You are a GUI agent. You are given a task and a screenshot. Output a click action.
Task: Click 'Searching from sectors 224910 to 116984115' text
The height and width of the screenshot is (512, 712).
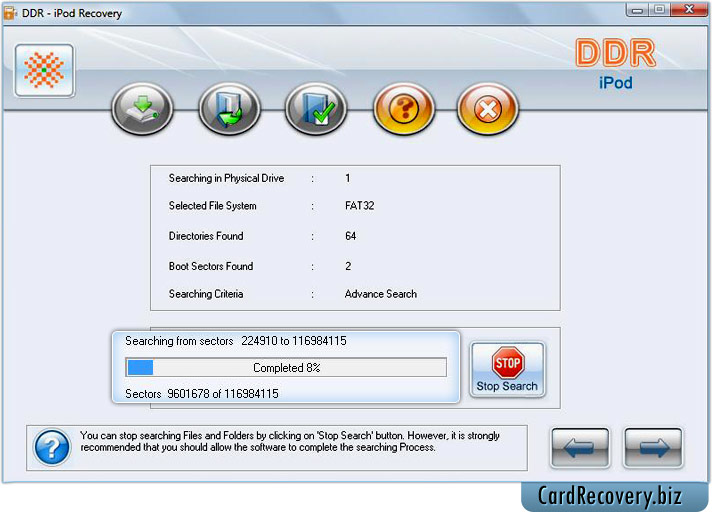coord(236,341)
